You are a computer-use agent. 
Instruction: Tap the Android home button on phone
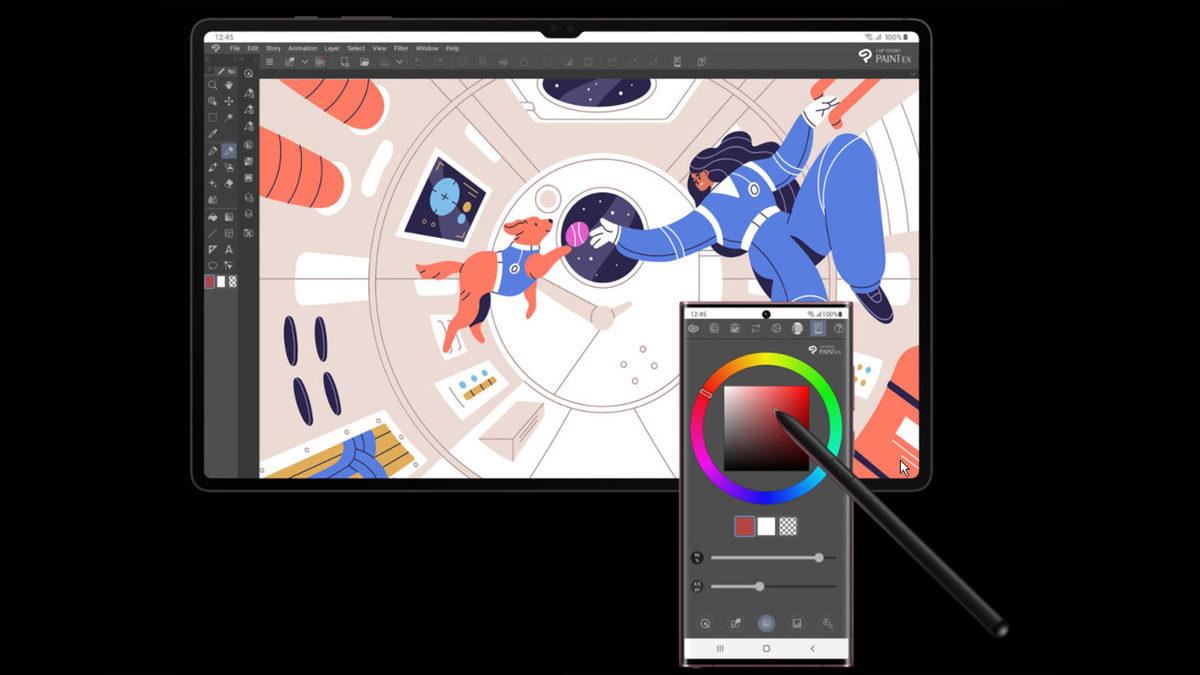[766, 649]
